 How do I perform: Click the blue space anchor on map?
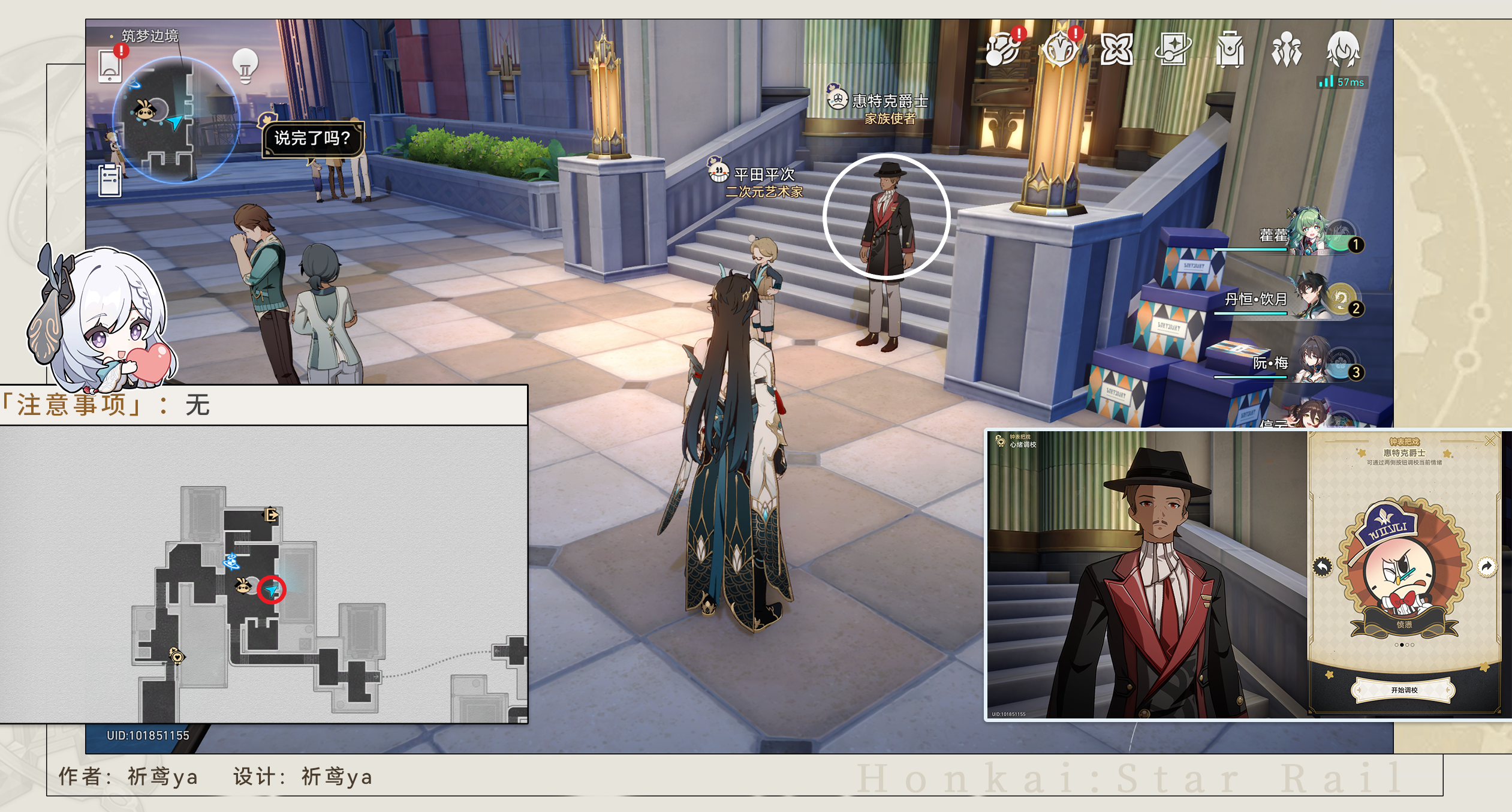[231, 561]
